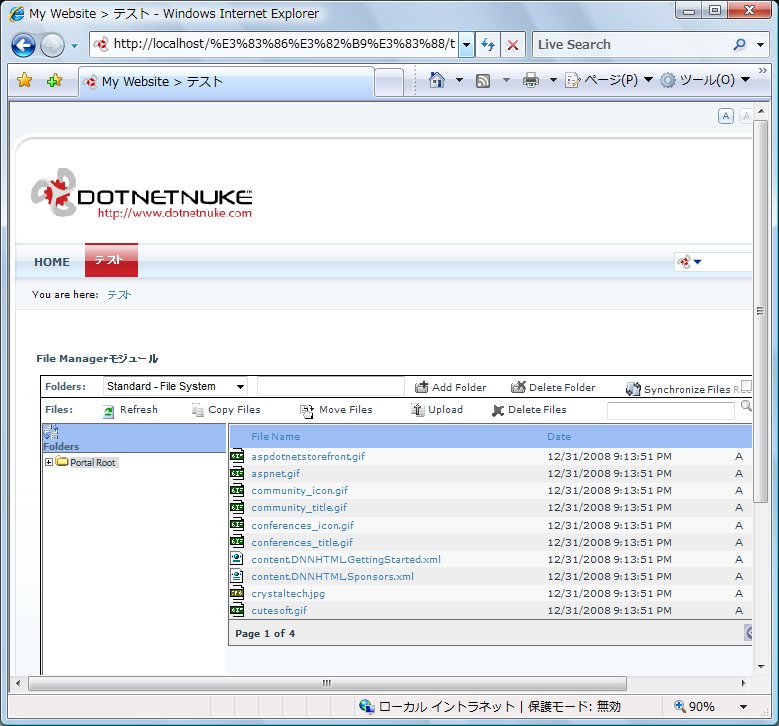
Task: Open the Standard - File System folders dropdown
Action: click(x=175, y=387)
